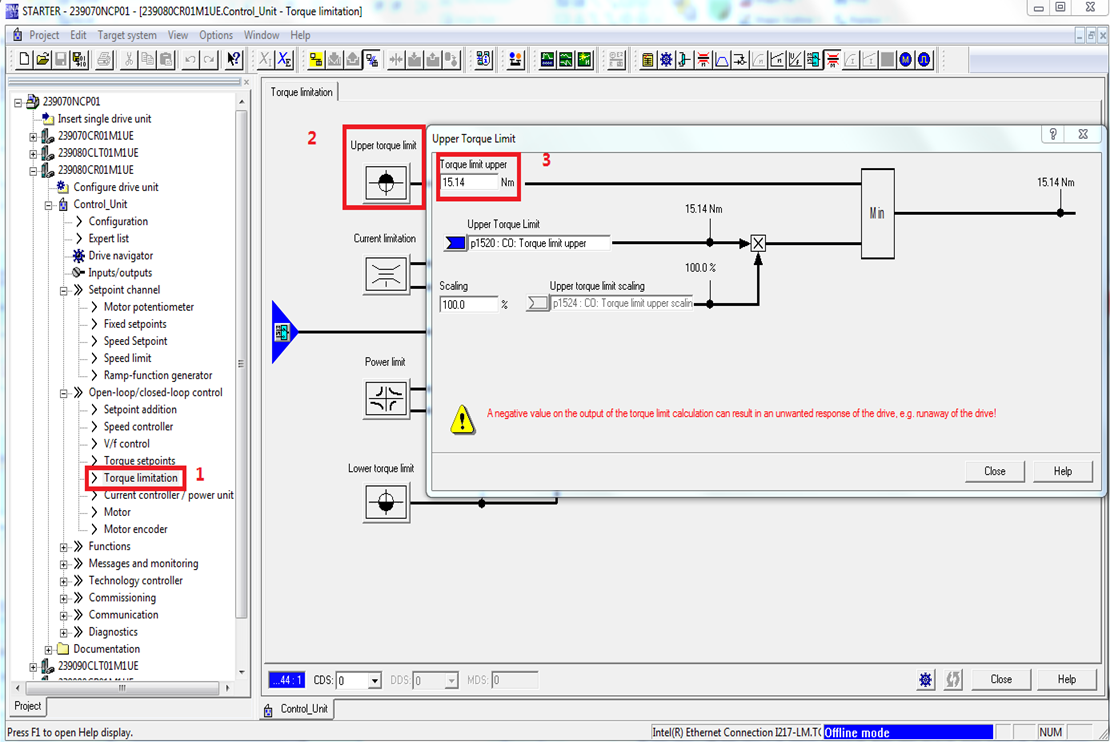
Task: Open the Upper torque limit block icon
Action: point(386,182)
